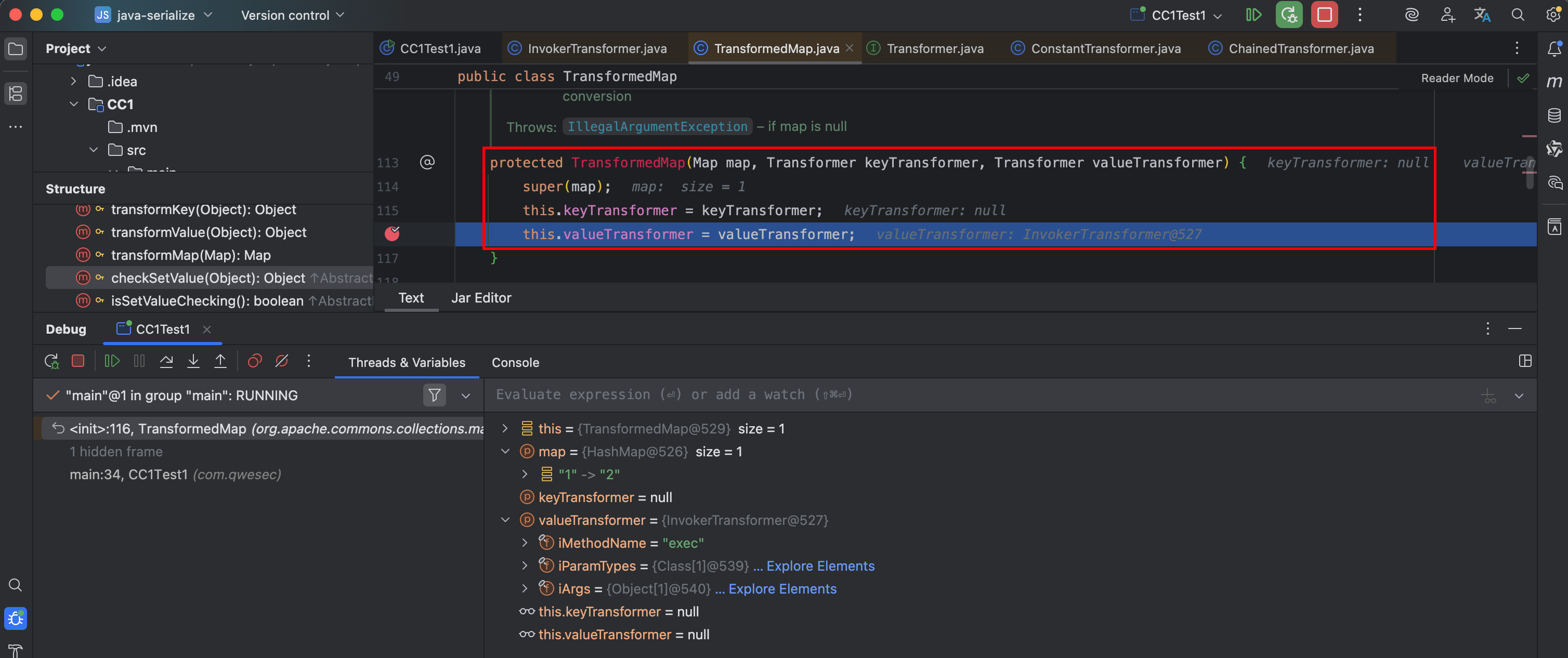This screenshot has height=658, width=1568.
Task: Expand the .idea folder in Project tree
Action: [x=74, y=81]
